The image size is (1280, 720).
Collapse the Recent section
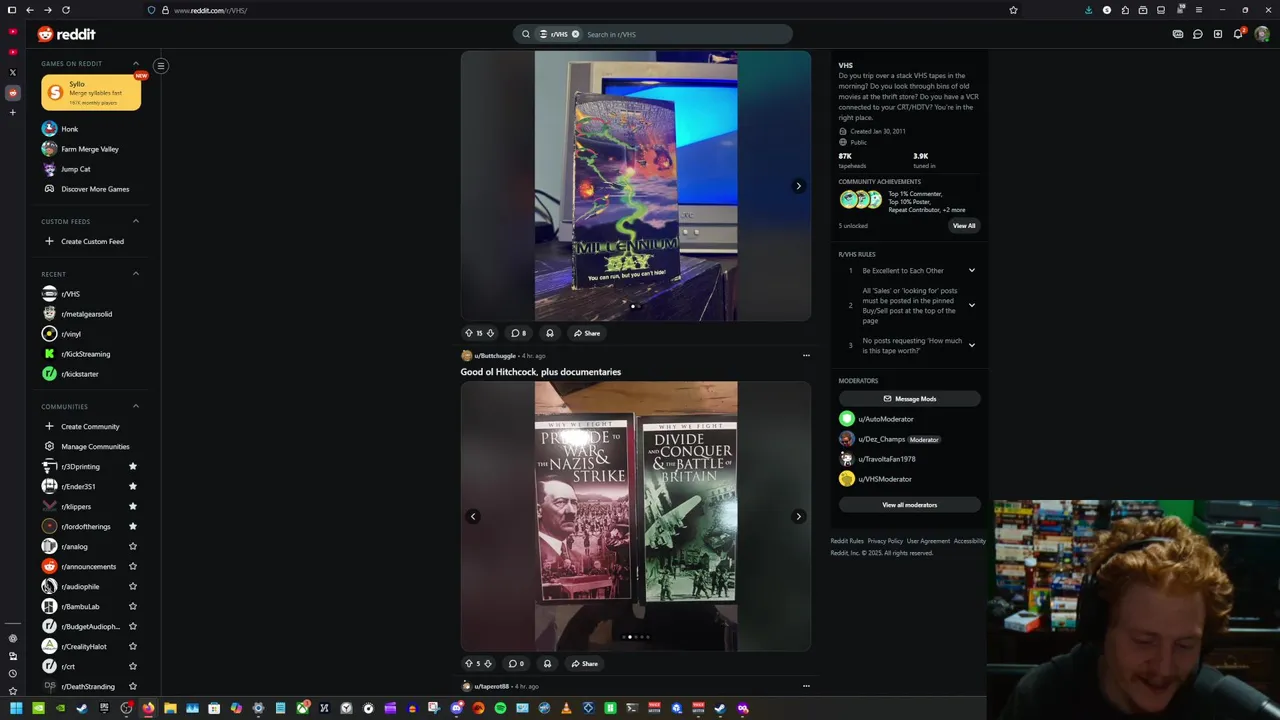[136, 274]
